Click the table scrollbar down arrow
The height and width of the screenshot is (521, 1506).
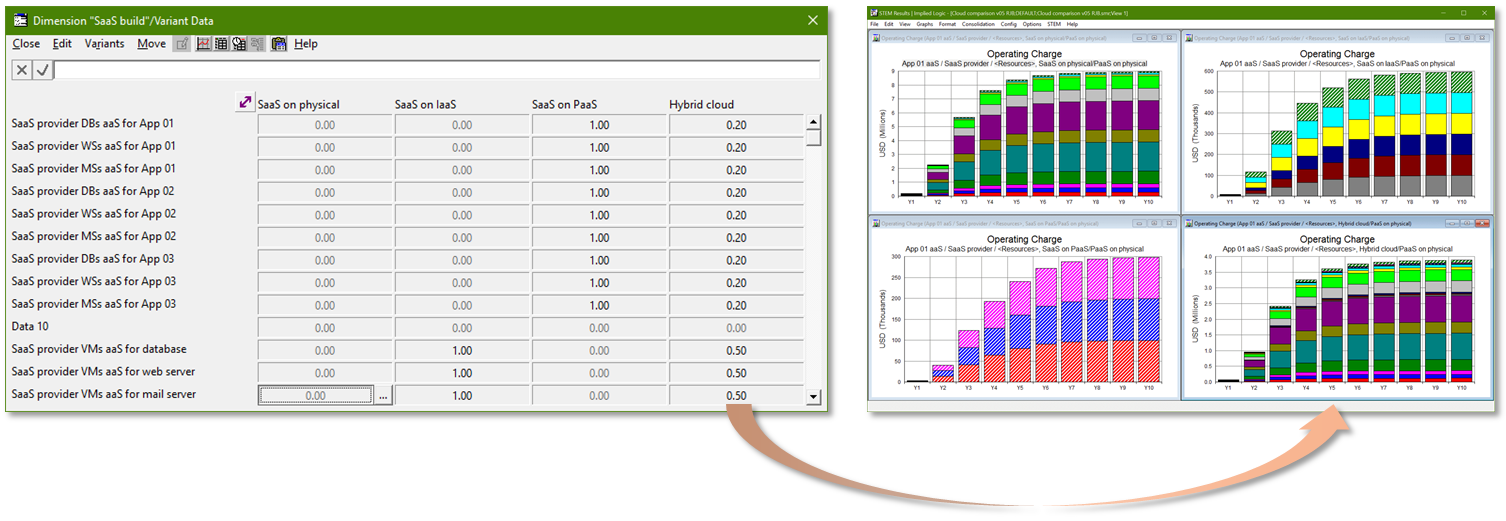click(813, 397)
